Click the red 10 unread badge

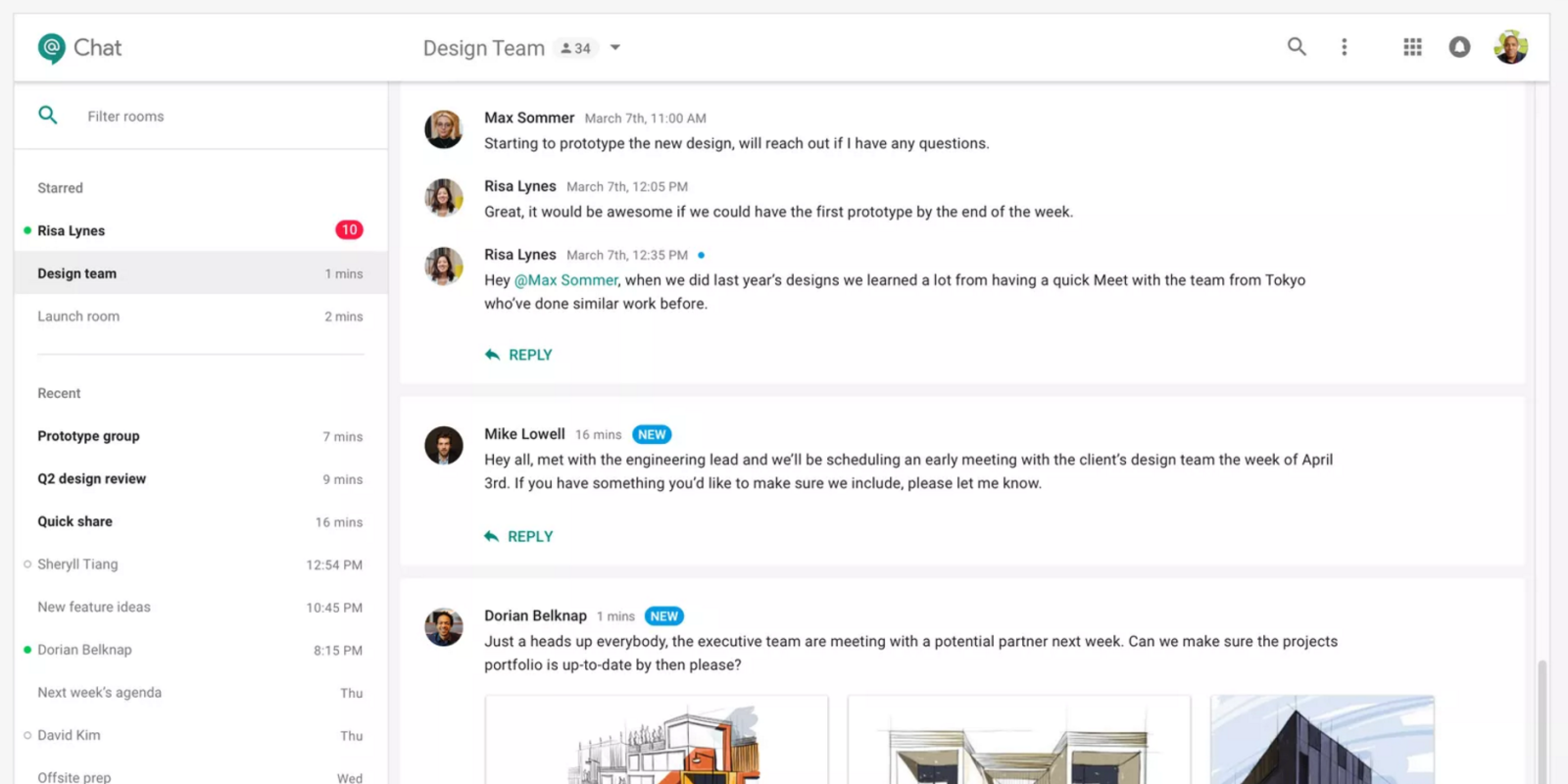click(349, 230)
